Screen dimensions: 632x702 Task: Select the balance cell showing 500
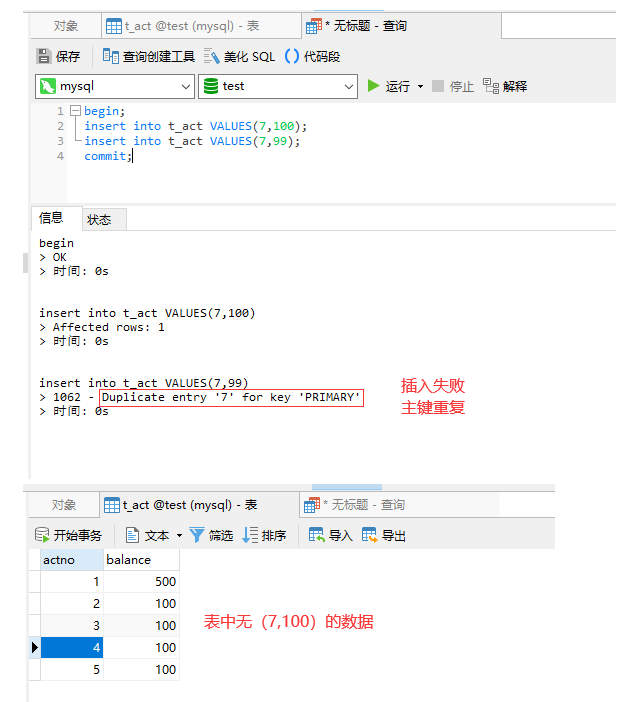(141, 582)
